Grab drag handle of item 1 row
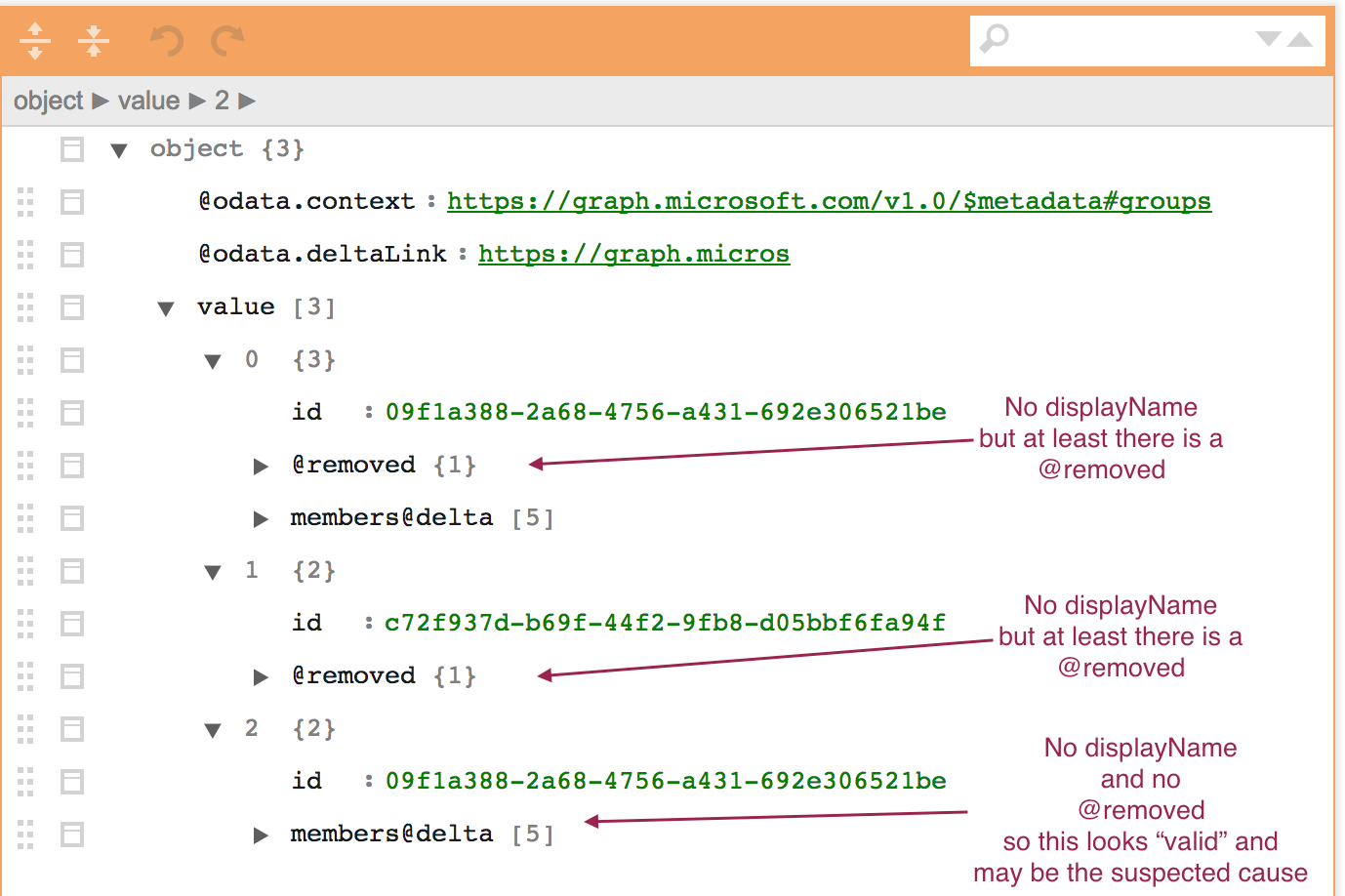 coord(25,571)
